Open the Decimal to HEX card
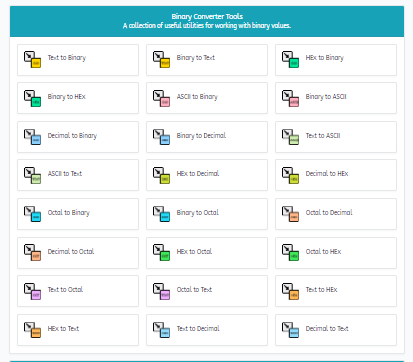The width and height of the screenshot is (413, 362). [336, 175]
